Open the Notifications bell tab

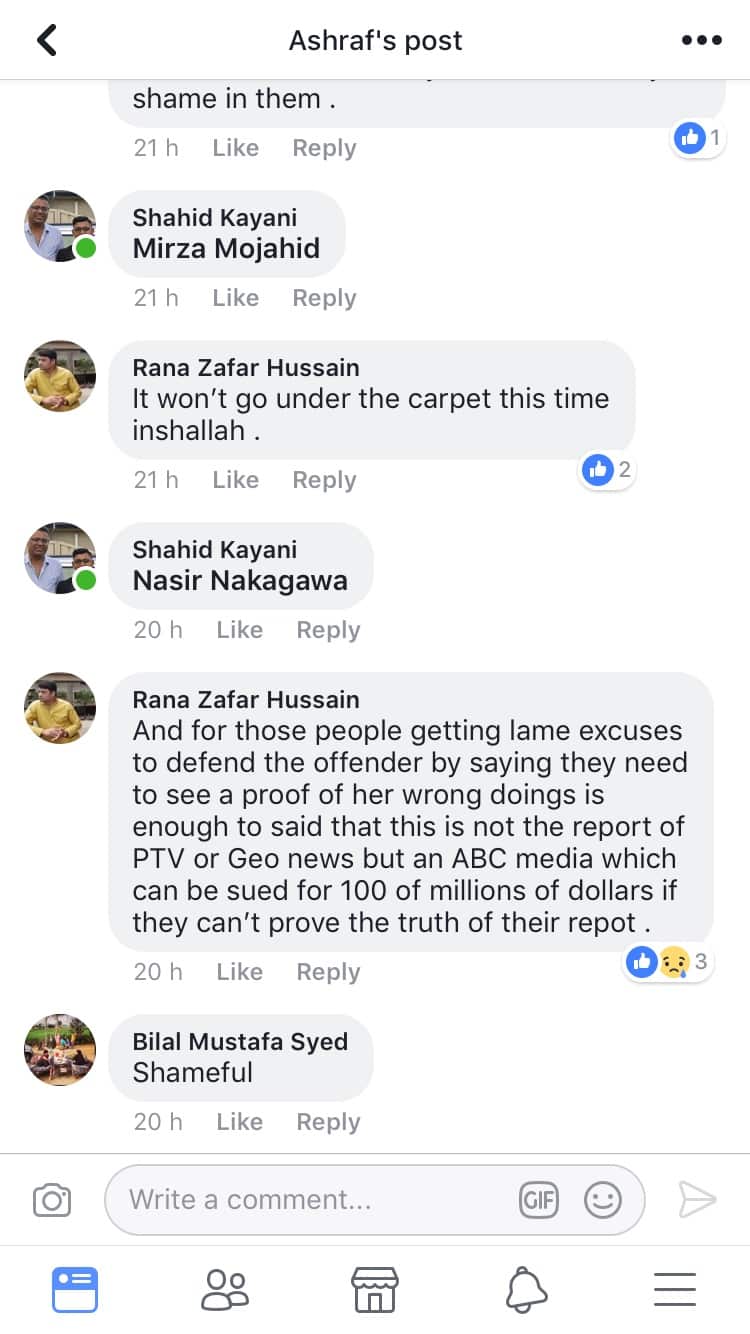tap(526, 1289)
